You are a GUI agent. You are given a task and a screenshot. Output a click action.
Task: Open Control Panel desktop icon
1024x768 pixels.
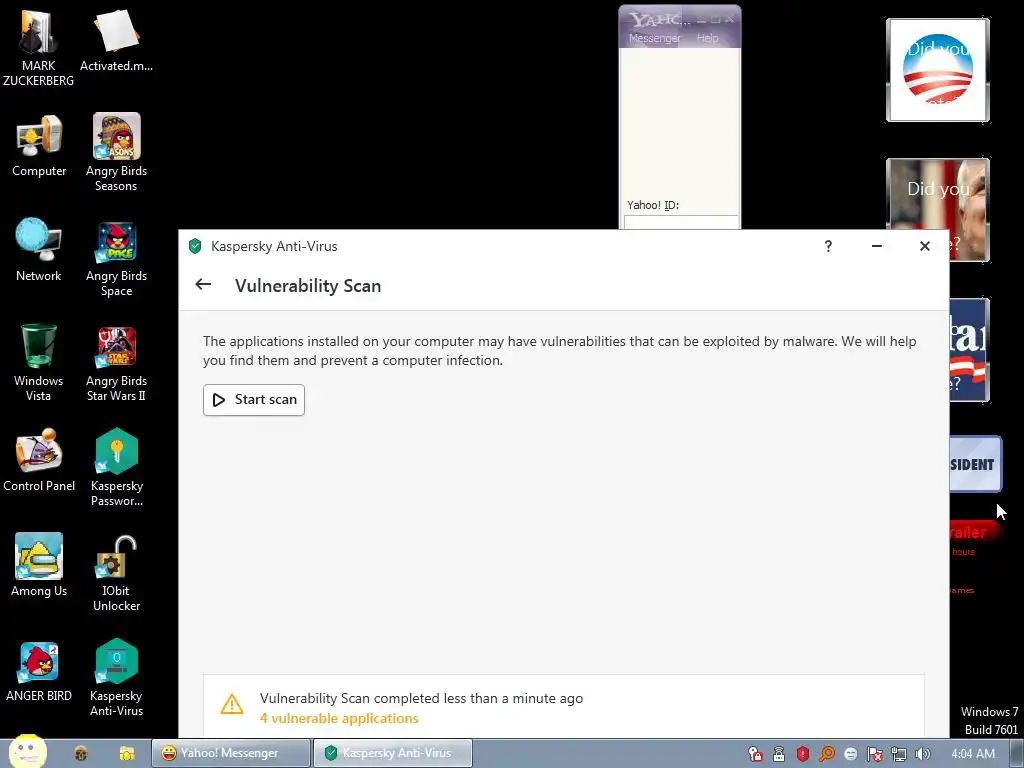coord(39,460)
